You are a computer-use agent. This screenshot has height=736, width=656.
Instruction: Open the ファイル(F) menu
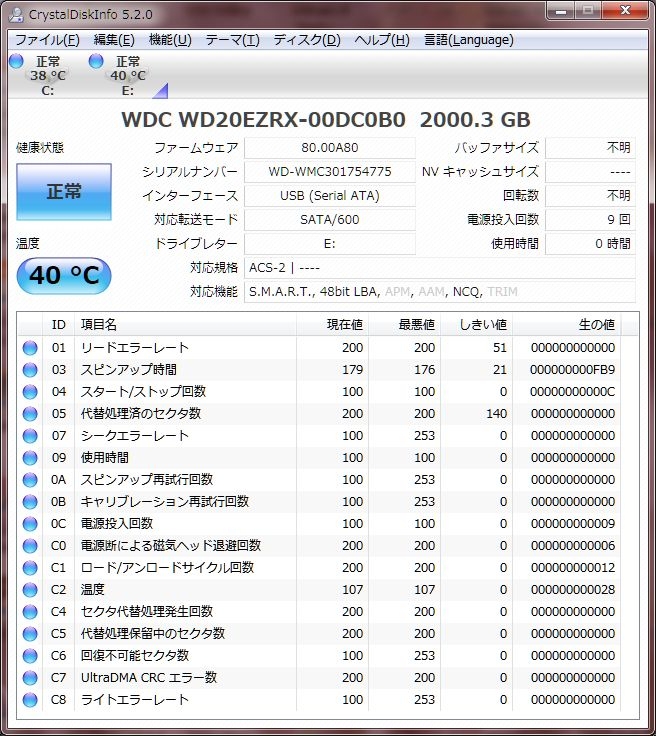pos(47,40)
